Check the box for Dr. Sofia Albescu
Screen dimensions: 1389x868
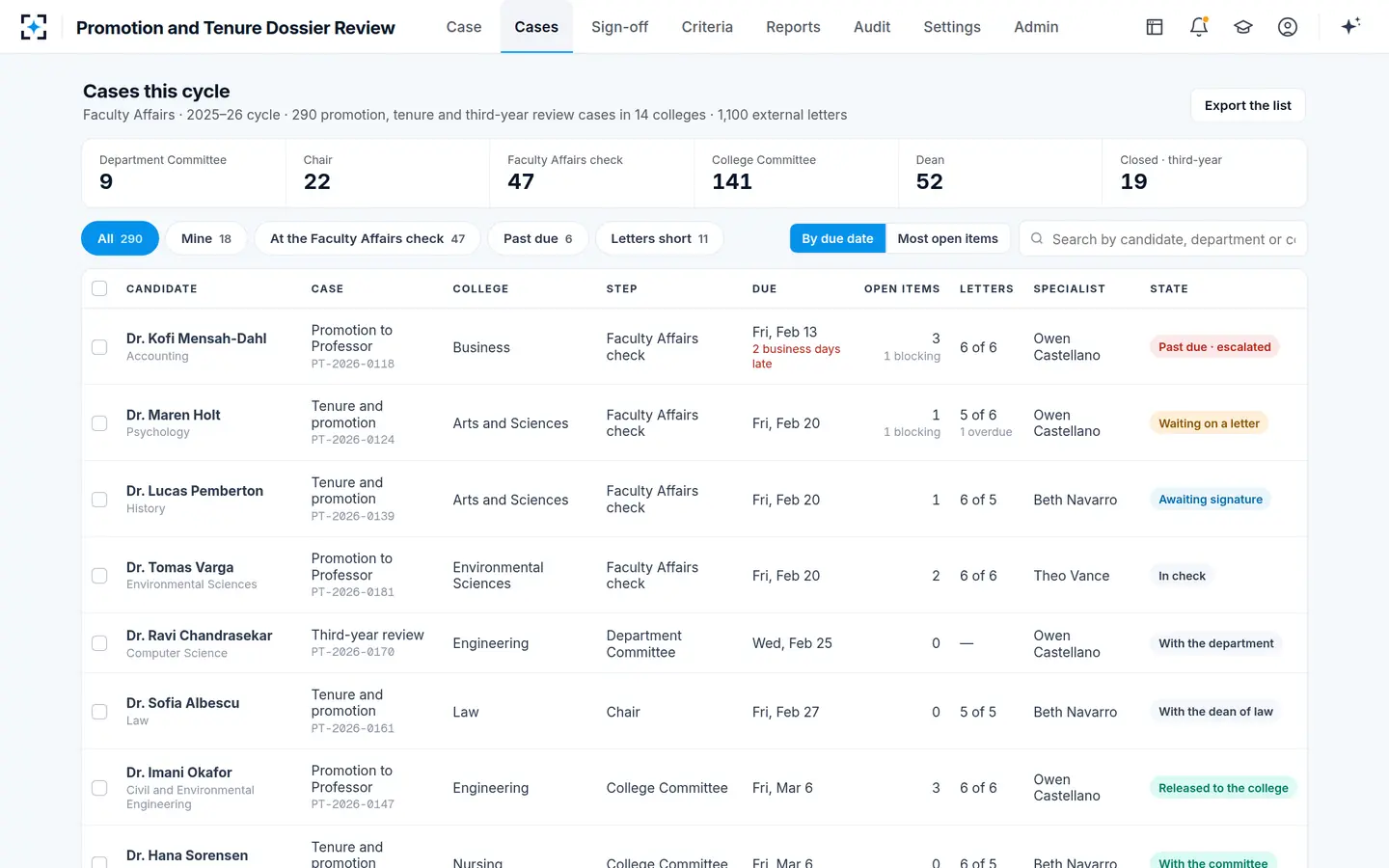point(99,712)
